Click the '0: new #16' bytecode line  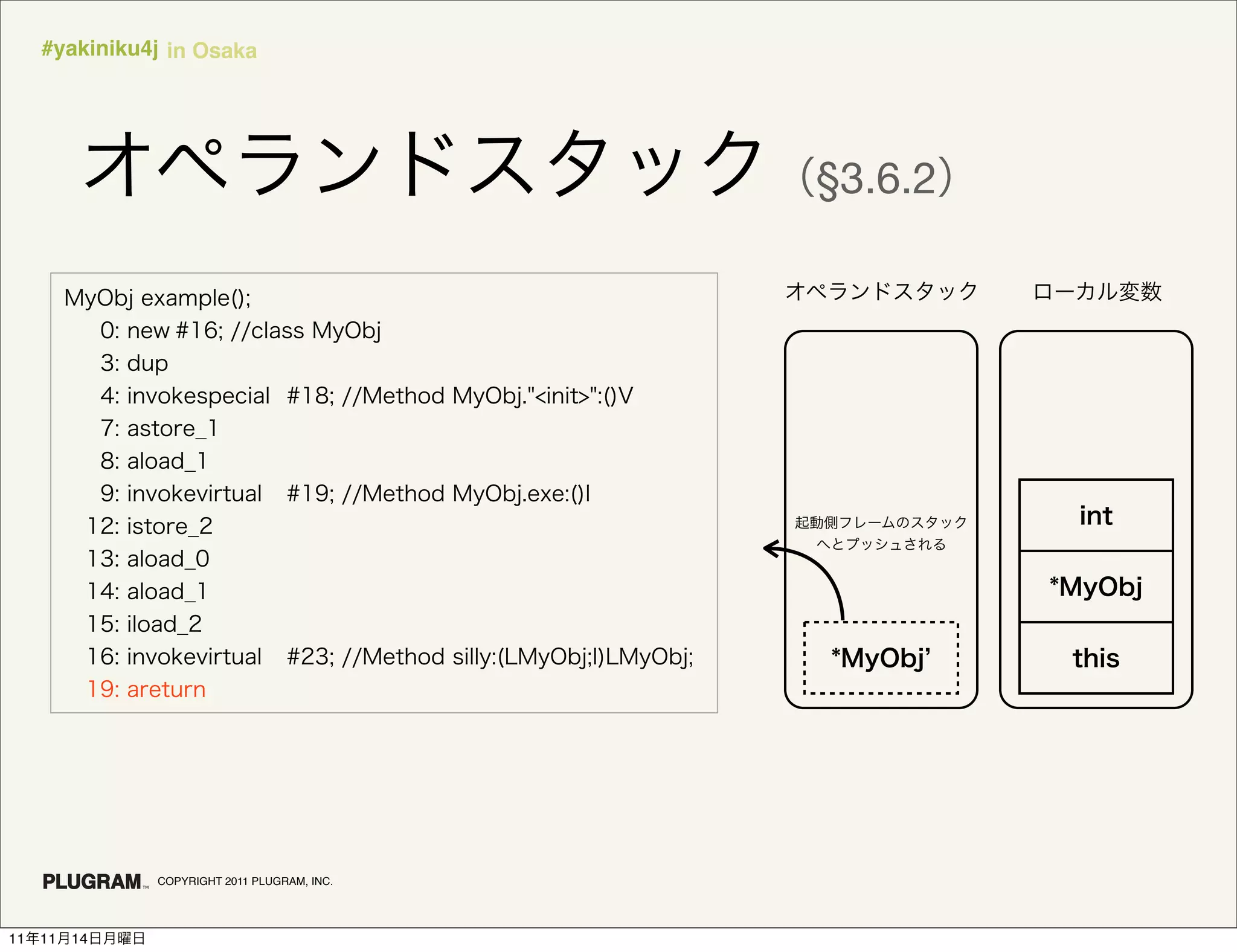point(240,330)
